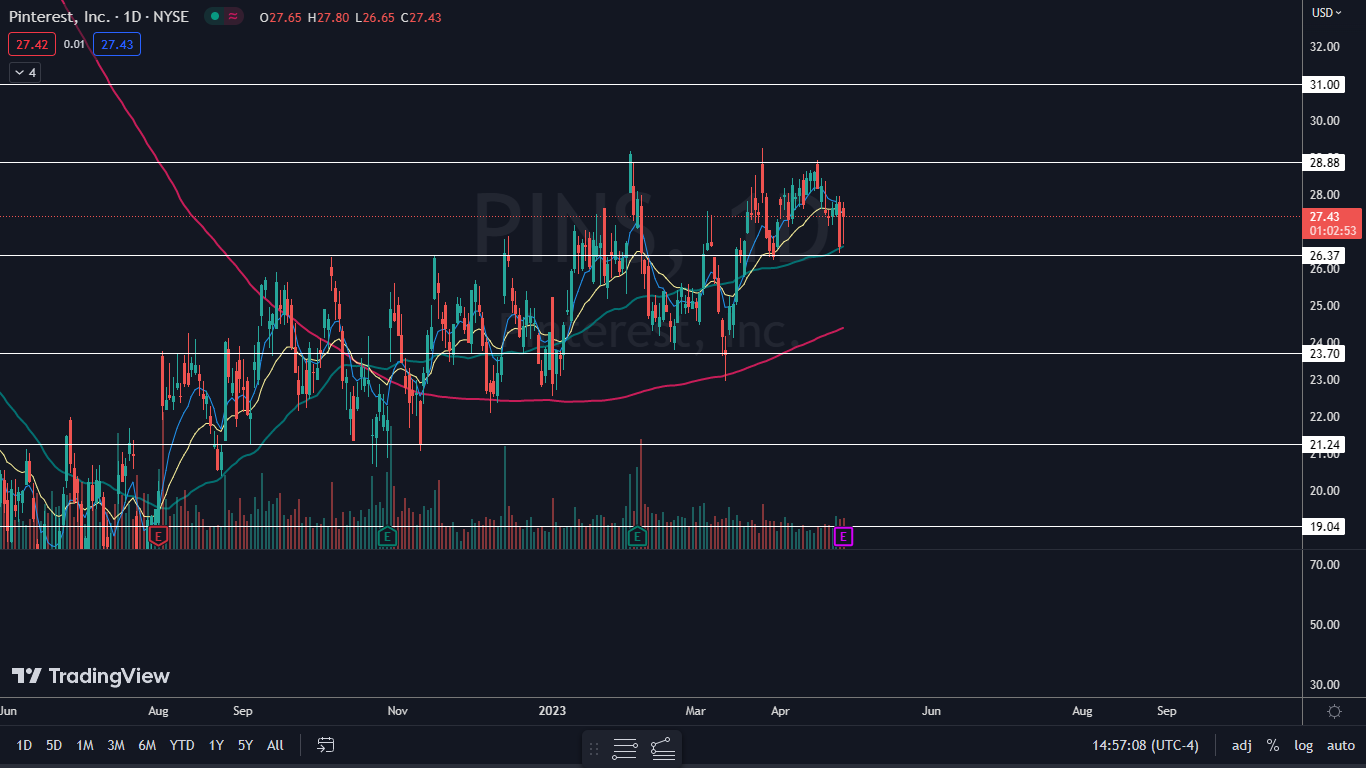Click the green market open status dot

pyautogui.click(x=214, y=17)
